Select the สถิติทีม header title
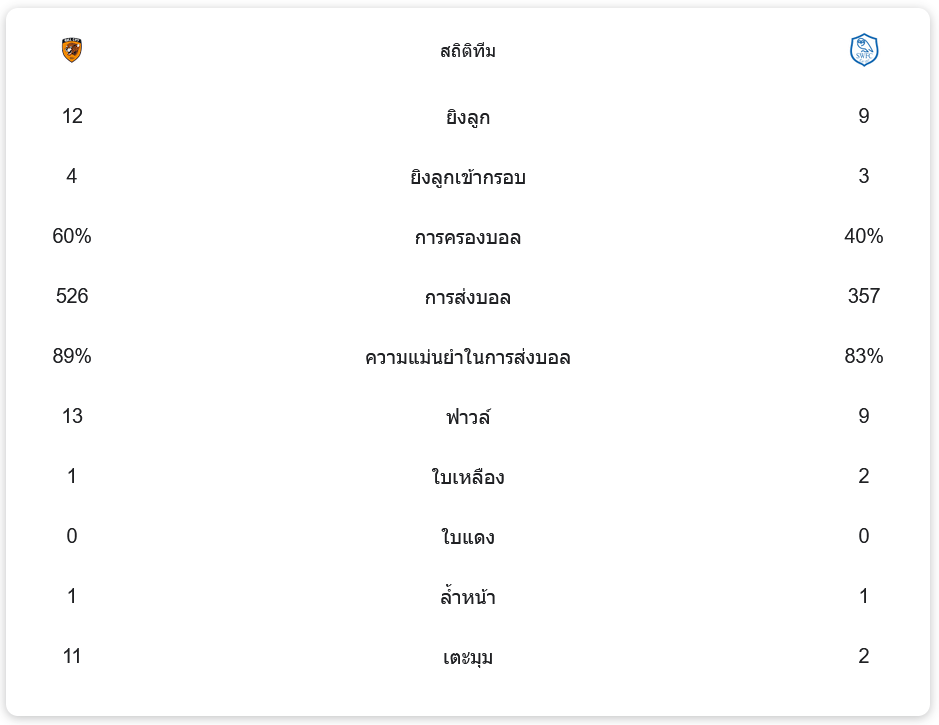The image size is (939, 725). [x=468, y=51]
